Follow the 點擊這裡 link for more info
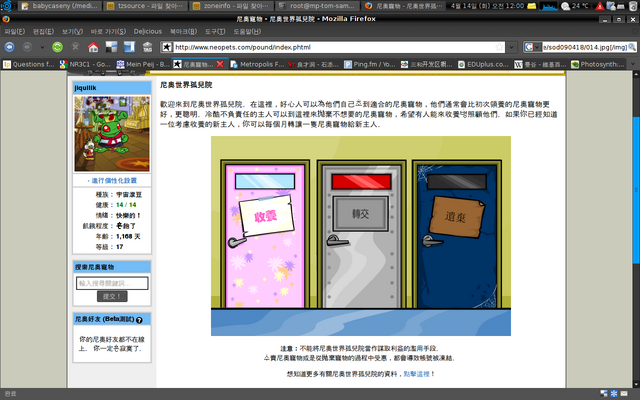This screenshot has height=400, width=640. click(x=416, y=374)
